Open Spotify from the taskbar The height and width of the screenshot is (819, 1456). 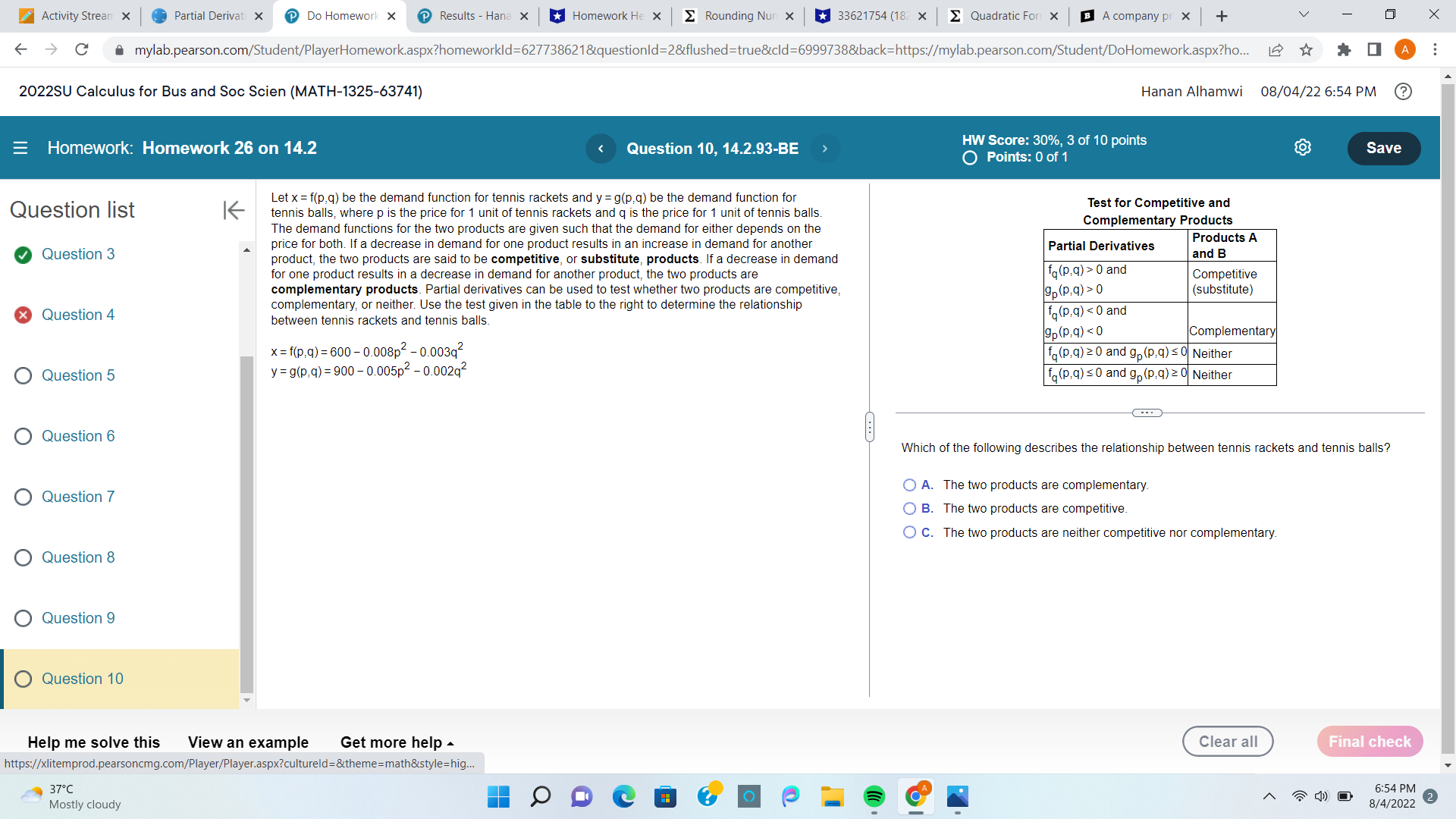coord(874,797)
